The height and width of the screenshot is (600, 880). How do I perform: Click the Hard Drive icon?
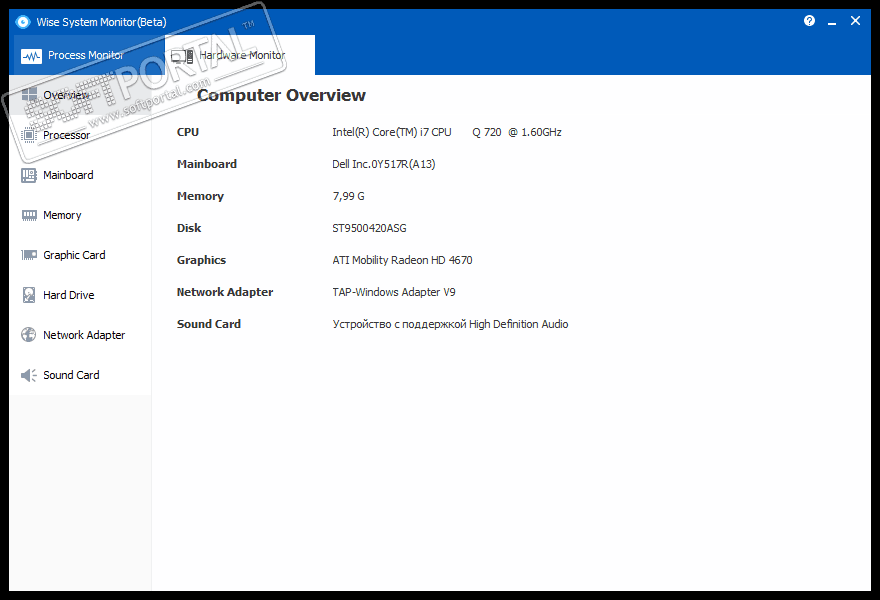[x=29, y=295]
